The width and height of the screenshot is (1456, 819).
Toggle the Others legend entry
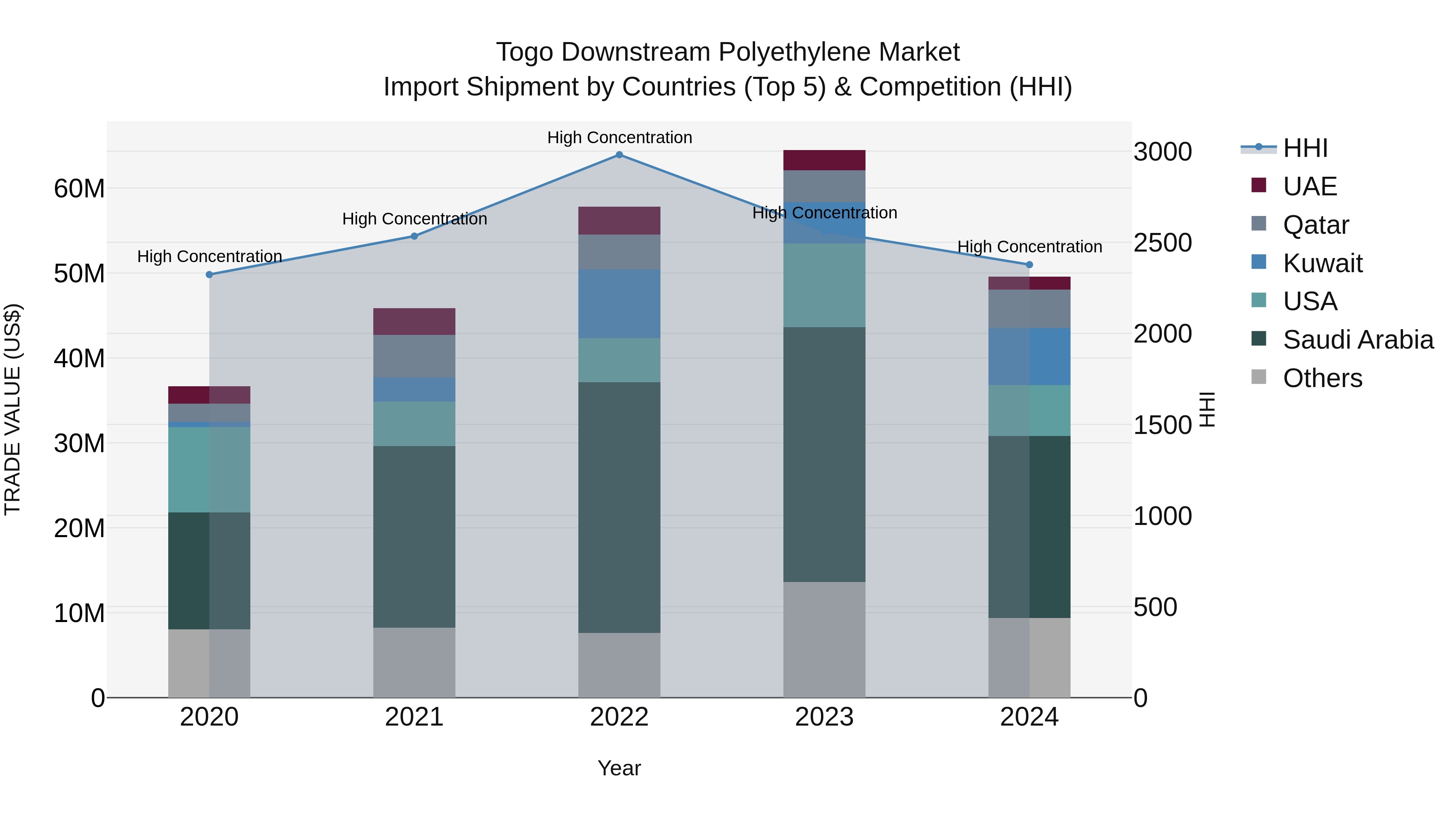(x=1307, y=378)
